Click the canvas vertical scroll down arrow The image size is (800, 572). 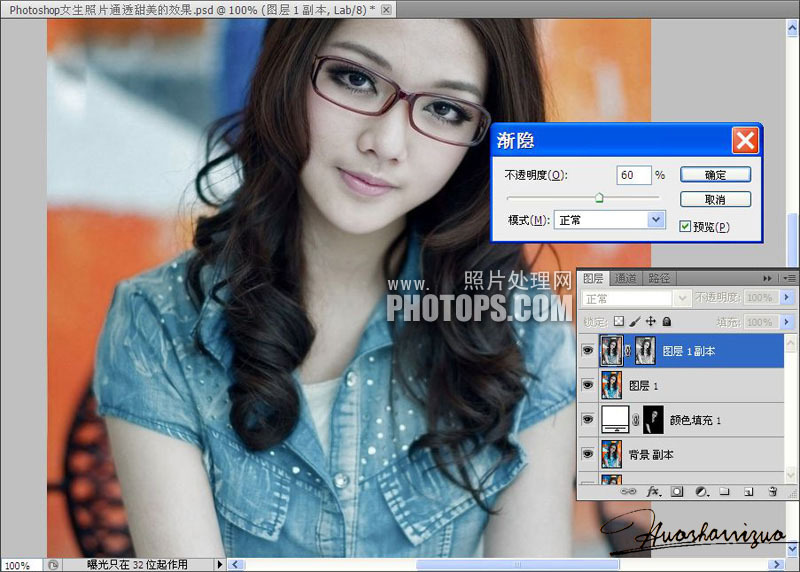pos(792,549)
